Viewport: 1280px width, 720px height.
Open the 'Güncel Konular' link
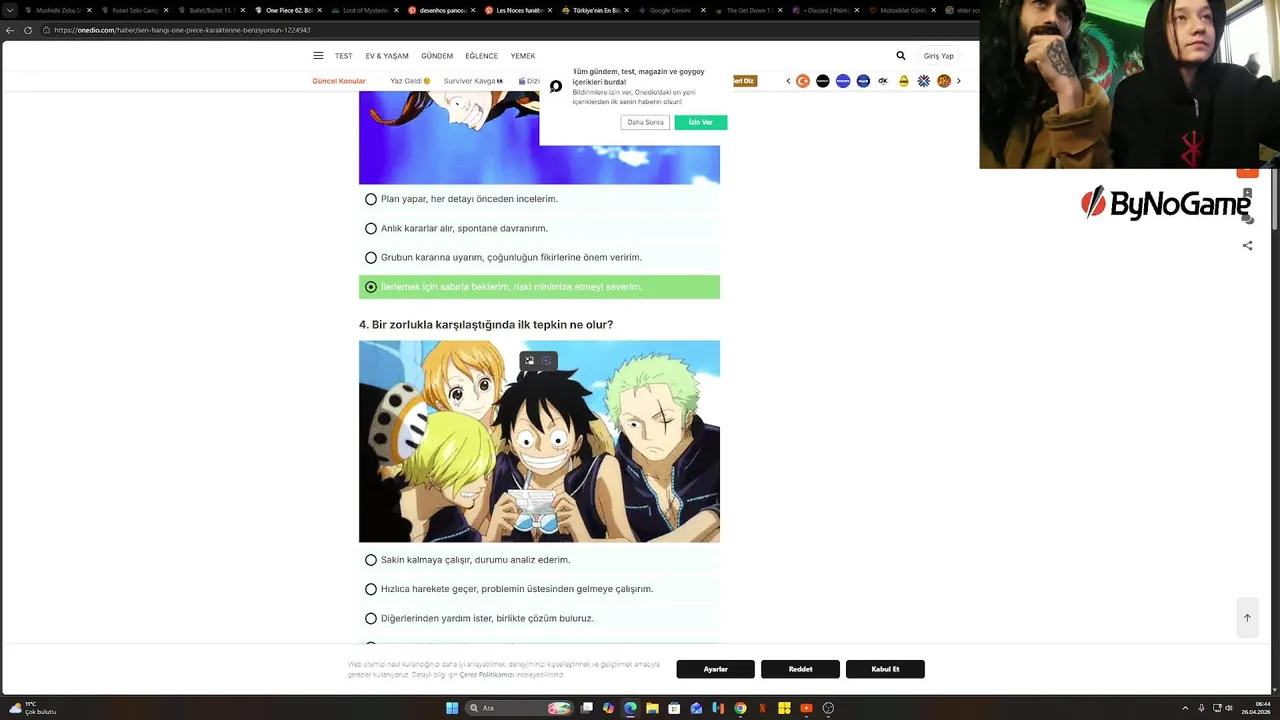(x=339, y=81)
